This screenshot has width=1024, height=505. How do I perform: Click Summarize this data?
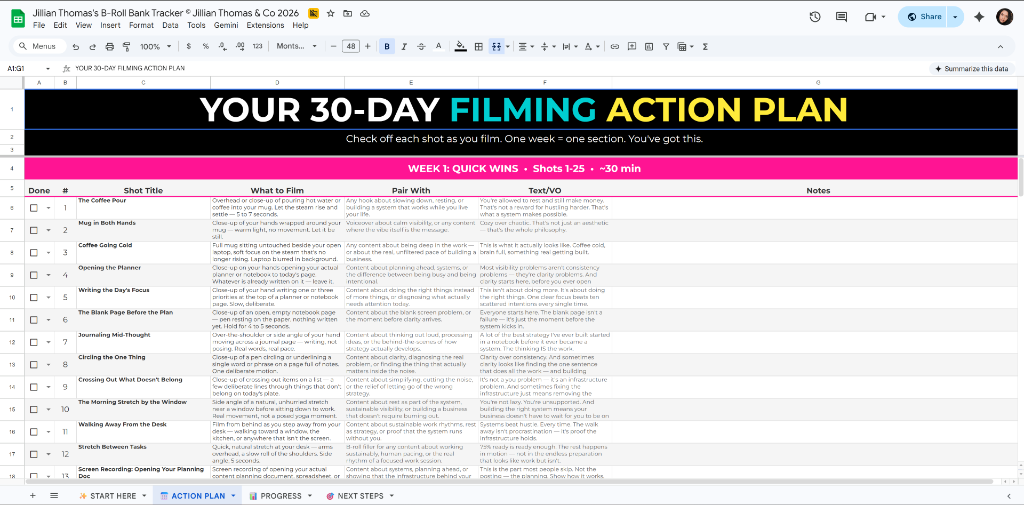coord(970,68)
